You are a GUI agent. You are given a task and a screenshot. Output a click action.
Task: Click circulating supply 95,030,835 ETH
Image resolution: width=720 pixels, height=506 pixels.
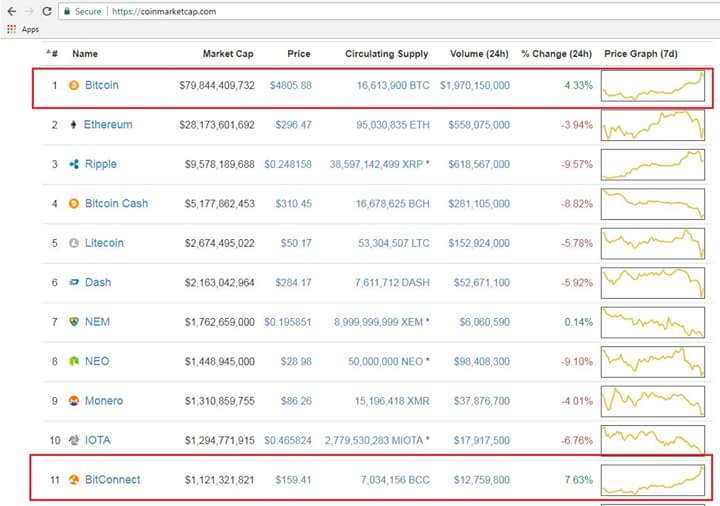pos(393,125)
